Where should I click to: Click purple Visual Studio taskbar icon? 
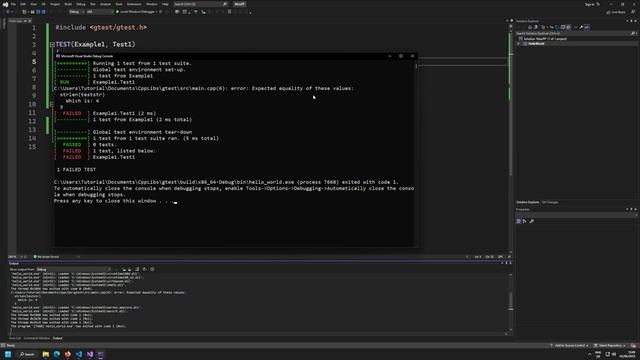coord(90,354)
